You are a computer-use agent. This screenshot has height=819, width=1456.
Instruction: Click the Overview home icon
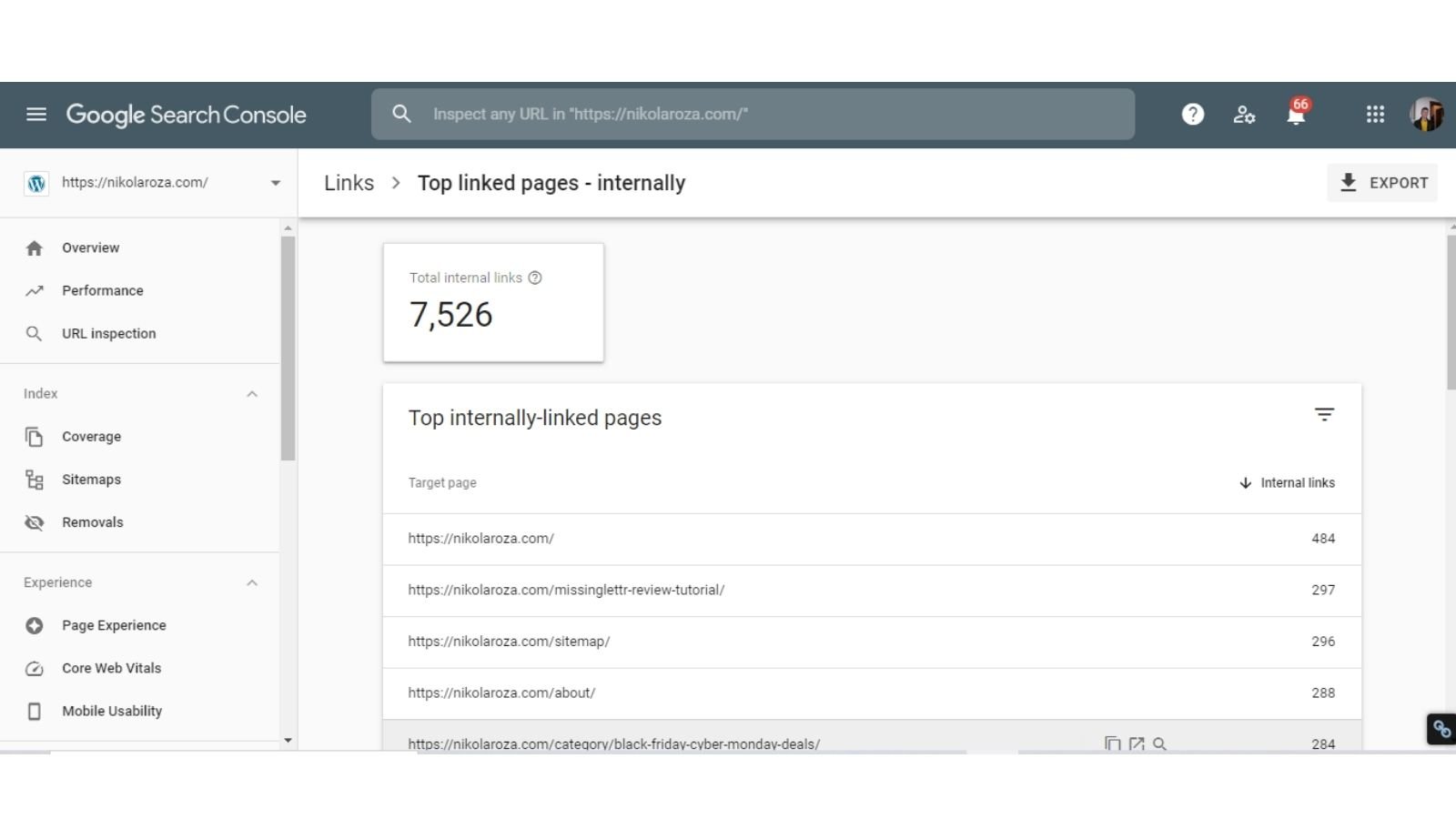pyautogui.click(x=35, y=248)
